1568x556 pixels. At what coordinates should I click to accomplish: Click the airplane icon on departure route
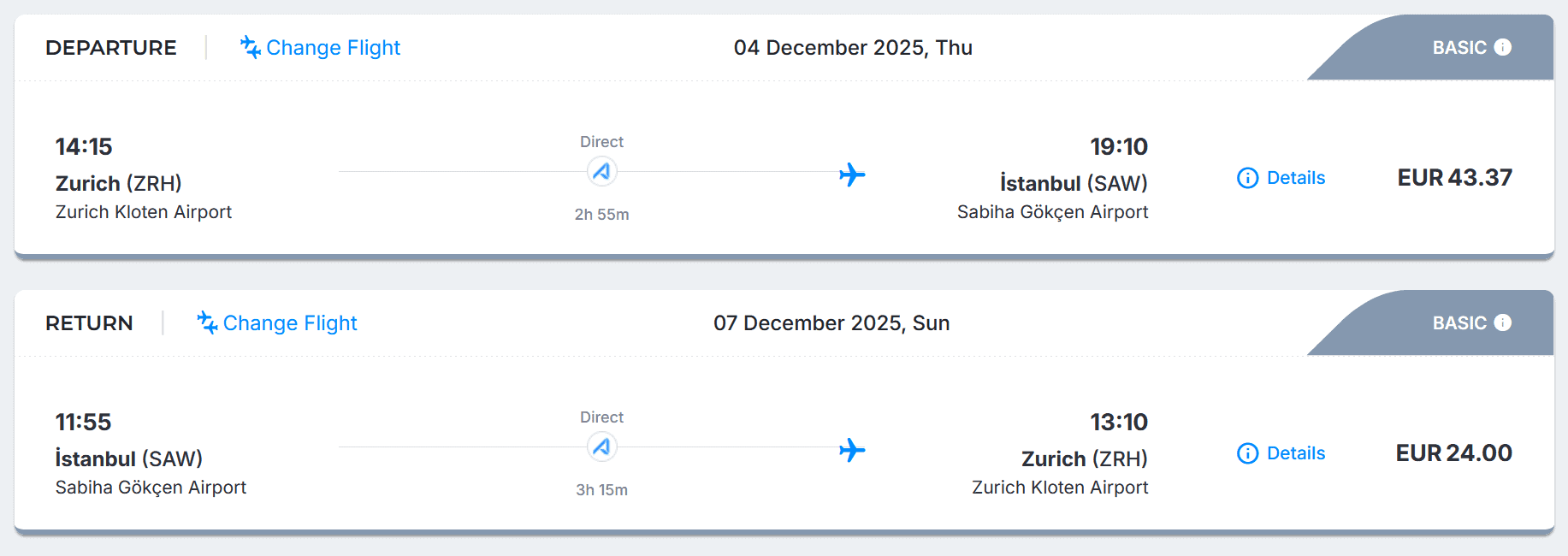[x=852, y=174]
